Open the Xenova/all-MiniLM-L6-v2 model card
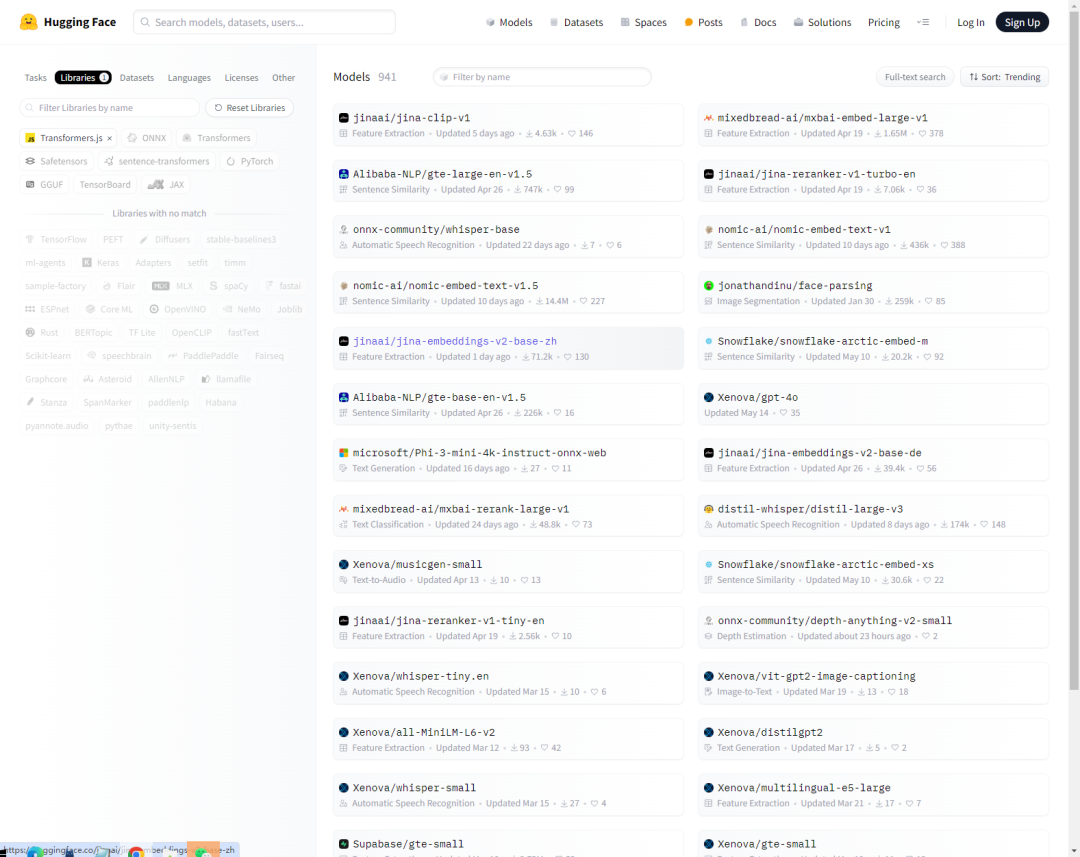The height and width of the screenshot is (857, 1080). (x=508, y=739)
